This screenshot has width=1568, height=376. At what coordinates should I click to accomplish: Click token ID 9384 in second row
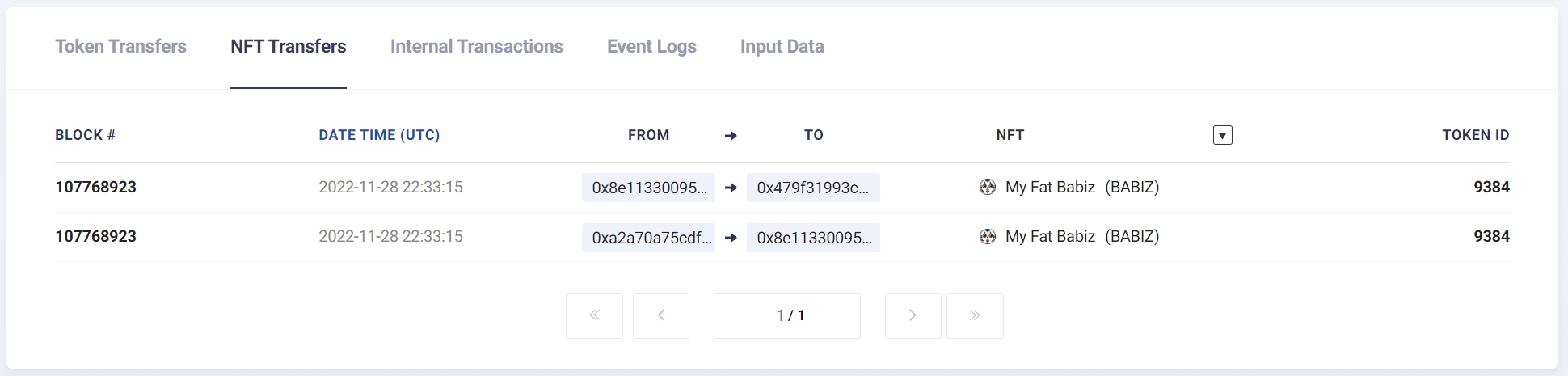click(x=1490, y=237)
